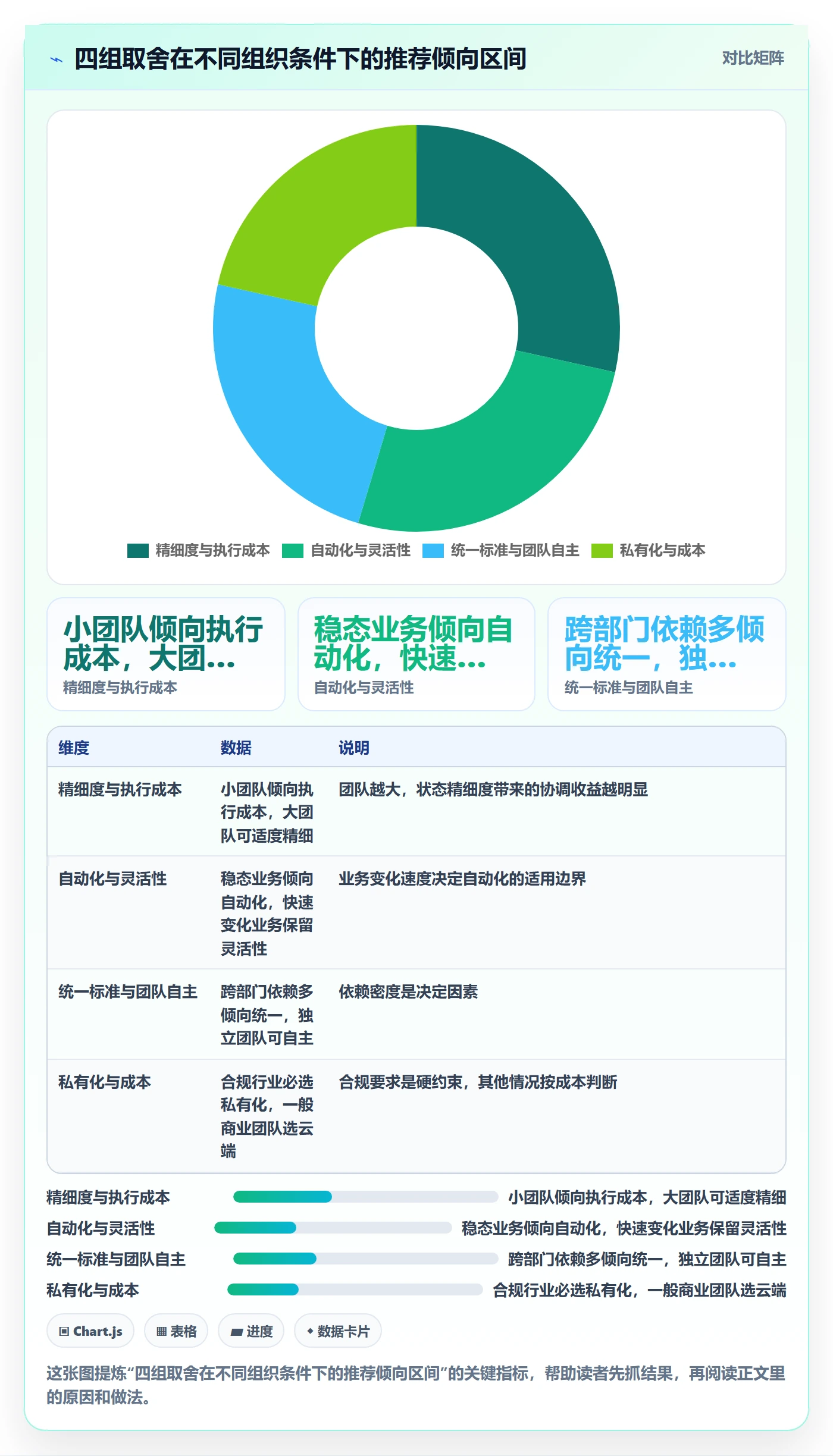
Task: Select table cell 合规要求是硬约束，其他情况按成本判断
Action: tap(478, 1082)
